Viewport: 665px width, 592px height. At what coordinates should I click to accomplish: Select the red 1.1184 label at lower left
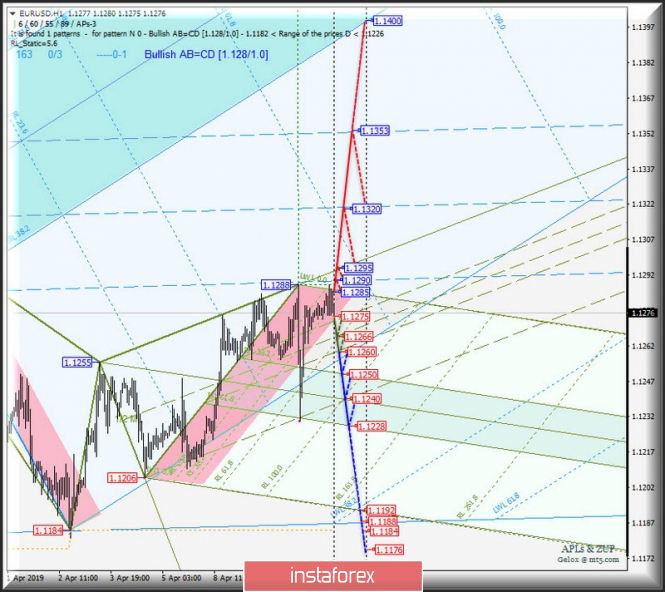coord(48,531)
